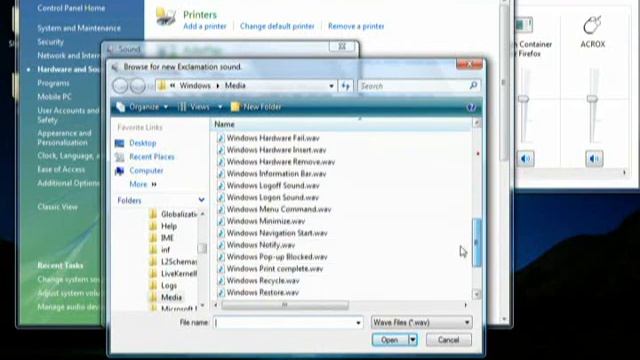This screenshot has width=640, height=360.
Task: Collapse the Folders pane chevron
Action: point(201,200)
